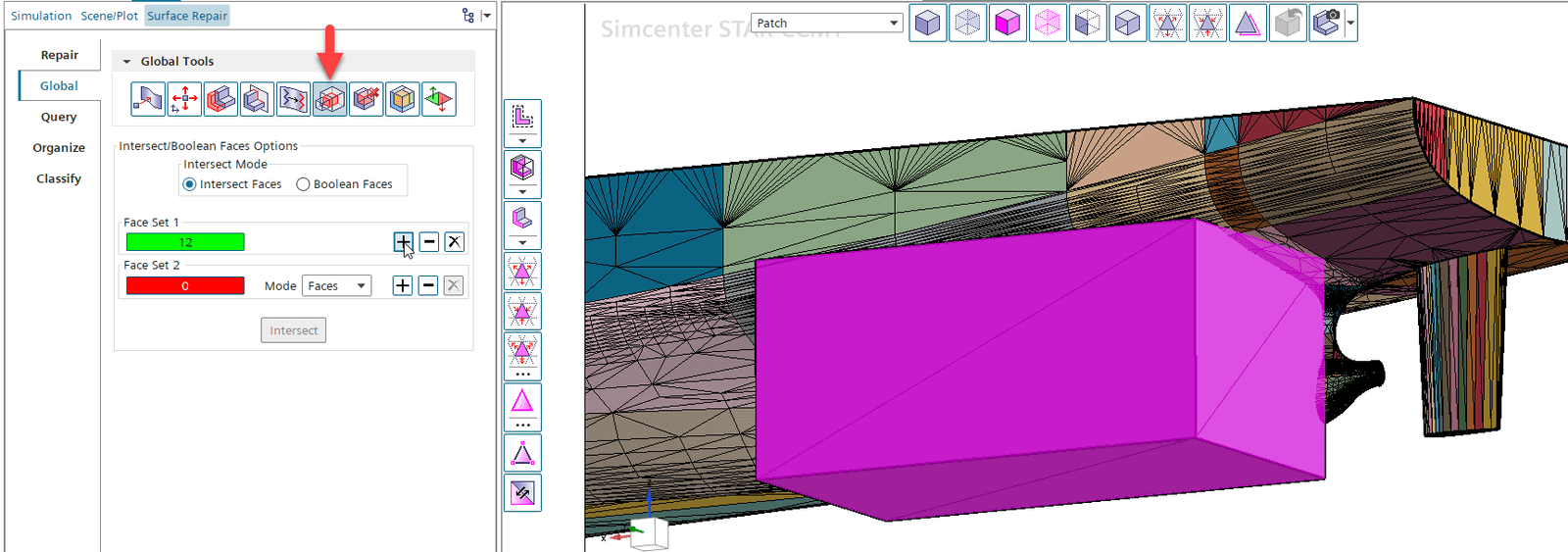This screenshot has width=1568, height=552.
Task: Click the magenta L-bracket icon in vertical toolbar
Action: point(522,219)
